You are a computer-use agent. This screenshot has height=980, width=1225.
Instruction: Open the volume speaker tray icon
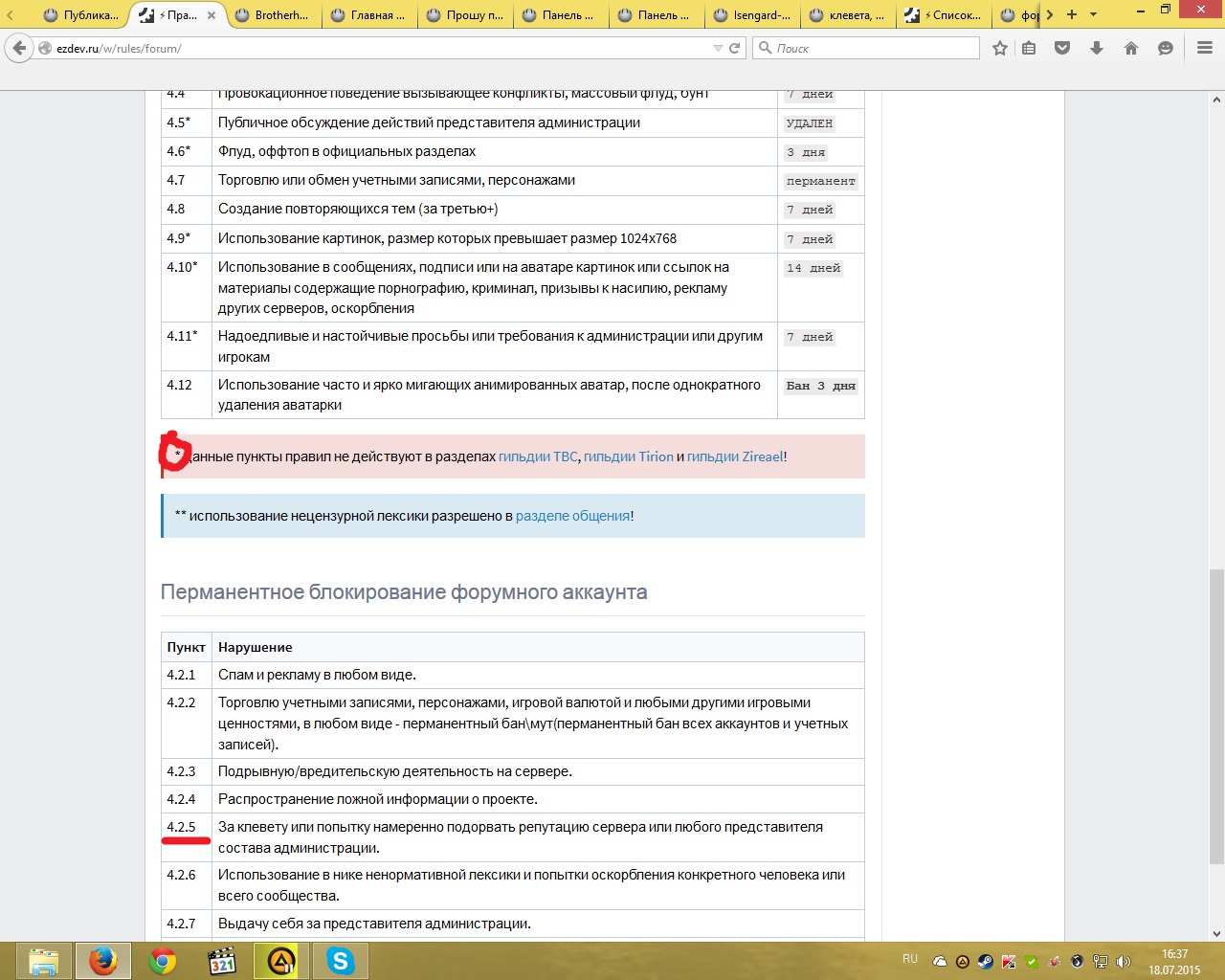[1124, 962]
